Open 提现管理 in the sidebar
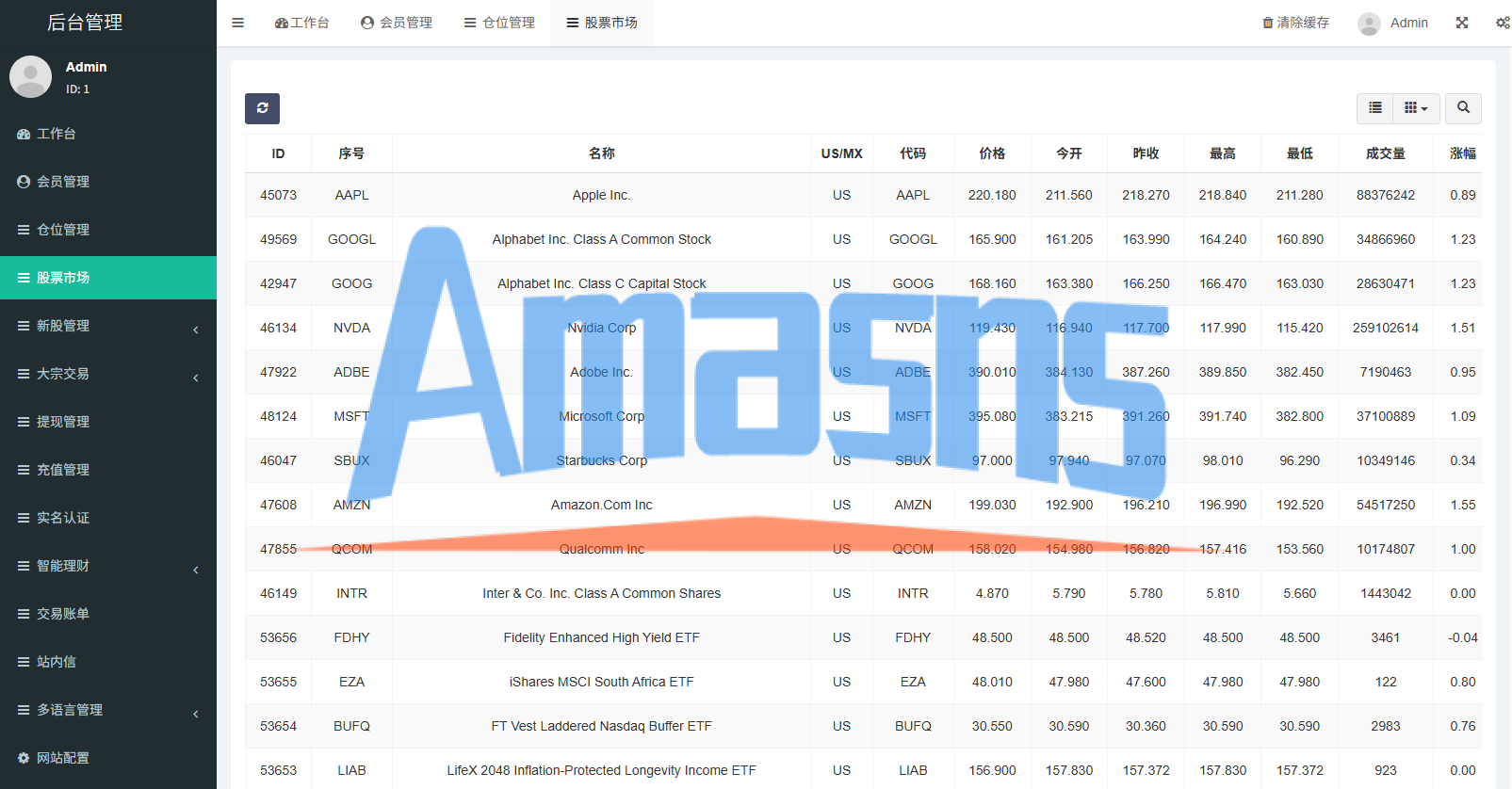Screen dimensions: 1512x789 point(108,422)
